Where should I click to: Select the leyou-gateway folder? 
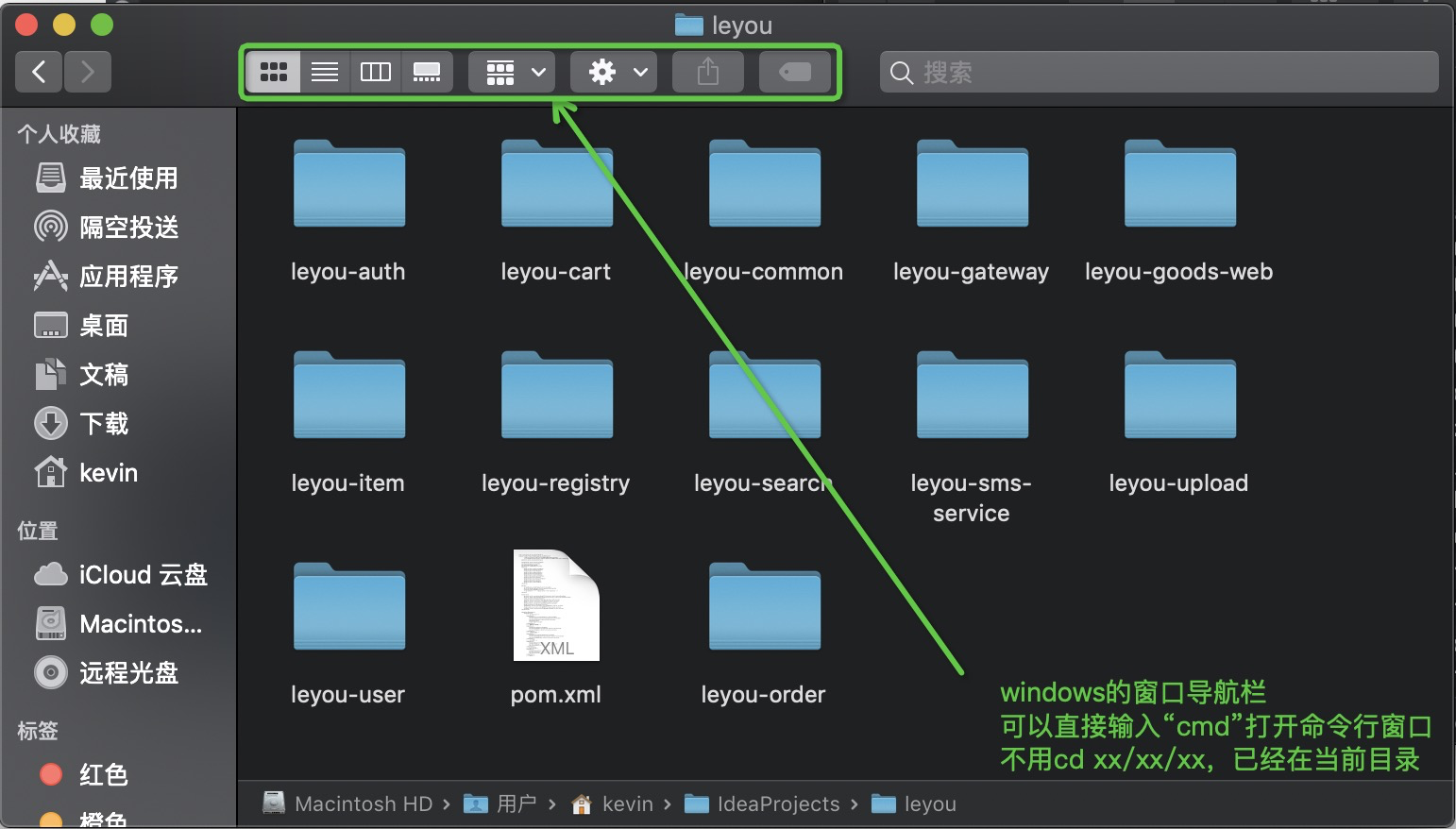[973, 184]
